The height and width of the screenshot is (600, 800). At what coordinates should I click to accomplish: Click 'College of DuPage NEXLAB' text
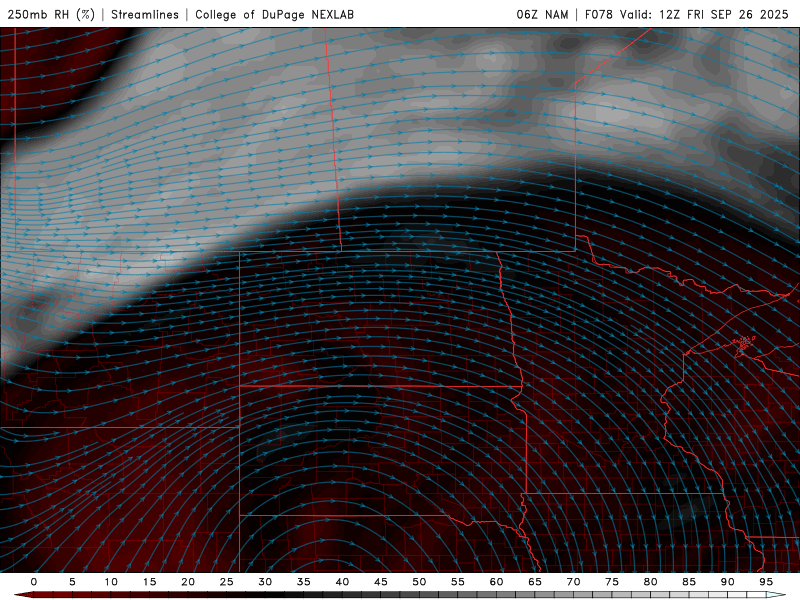(274, 15)
